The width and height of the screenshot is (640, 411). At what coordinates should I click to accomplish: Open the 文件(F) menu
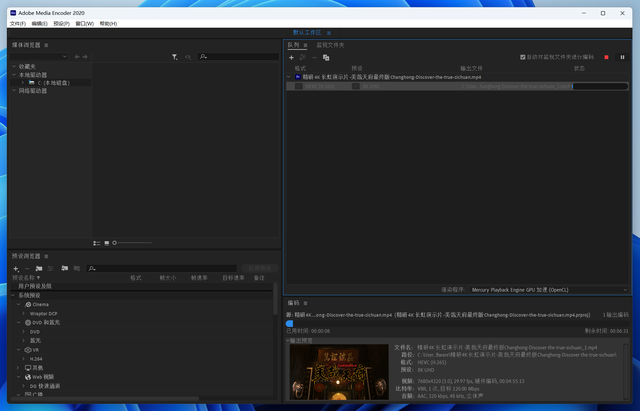pos(18,24)
